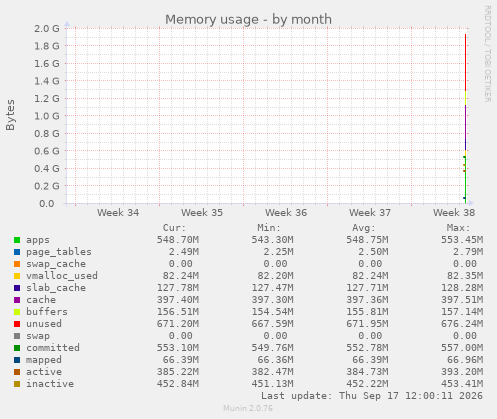
Task: Click the swap gray legend swatch
Action: tap(17, 336)
